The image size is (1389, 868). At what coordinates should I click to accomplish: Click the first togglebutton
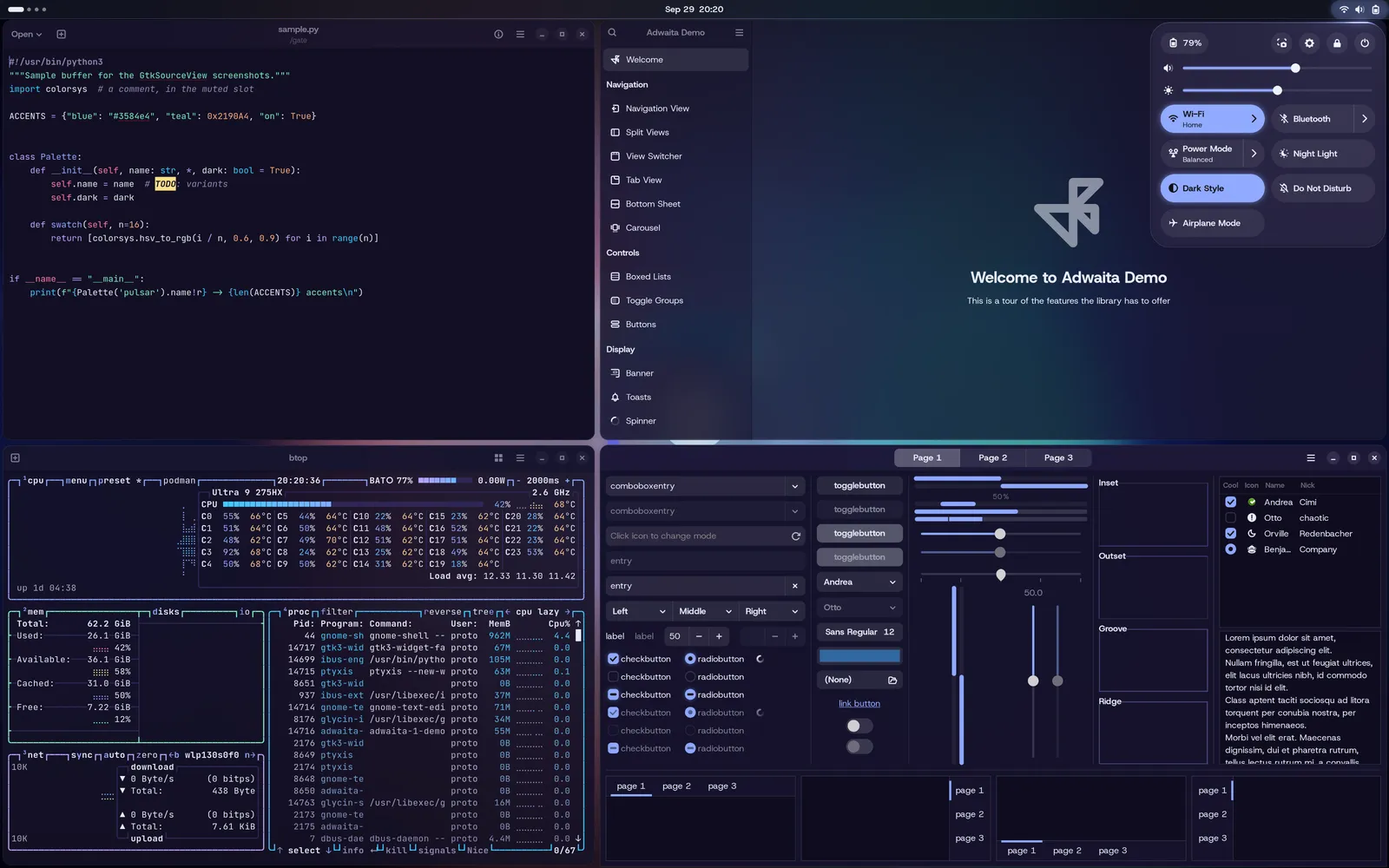(x=859, y=486)
